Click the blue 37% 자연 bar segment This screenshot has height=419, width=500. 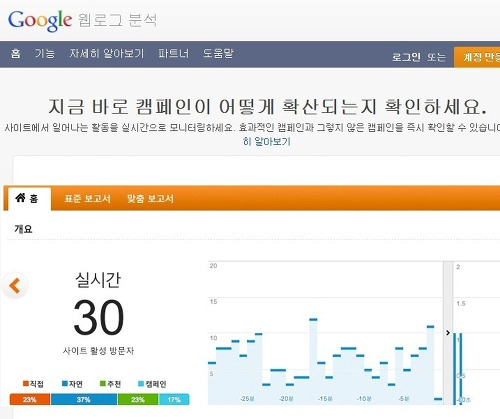click(x=84, y=399)
